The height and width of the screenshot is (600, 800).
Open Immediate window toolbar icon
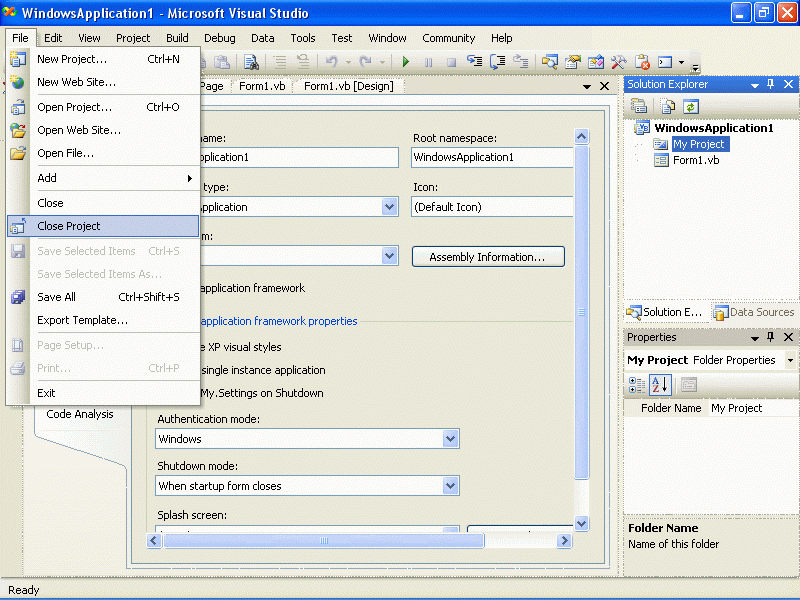[665, 62]
